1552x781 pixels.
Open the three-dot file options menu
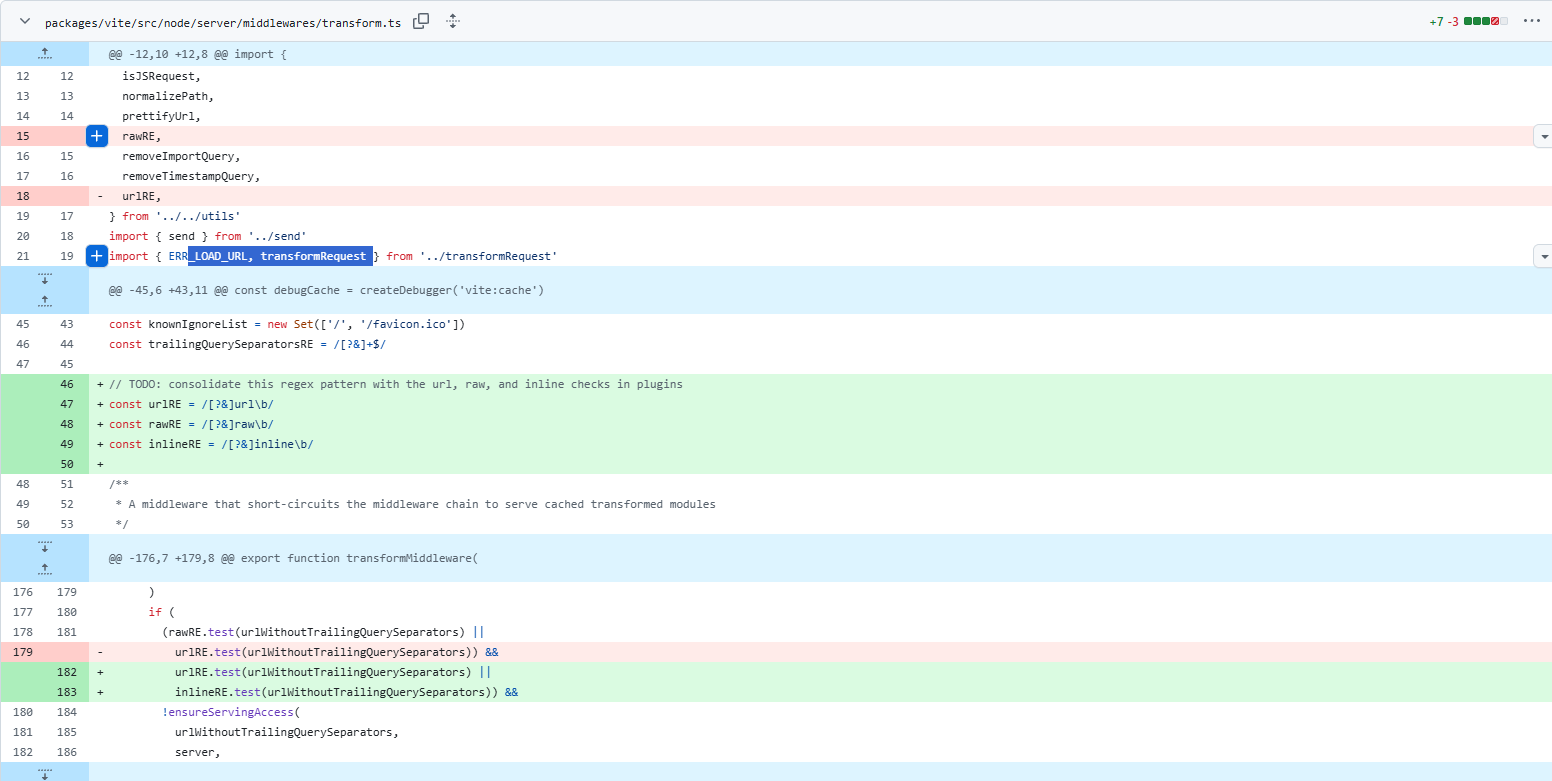(x=1530, y=21)
